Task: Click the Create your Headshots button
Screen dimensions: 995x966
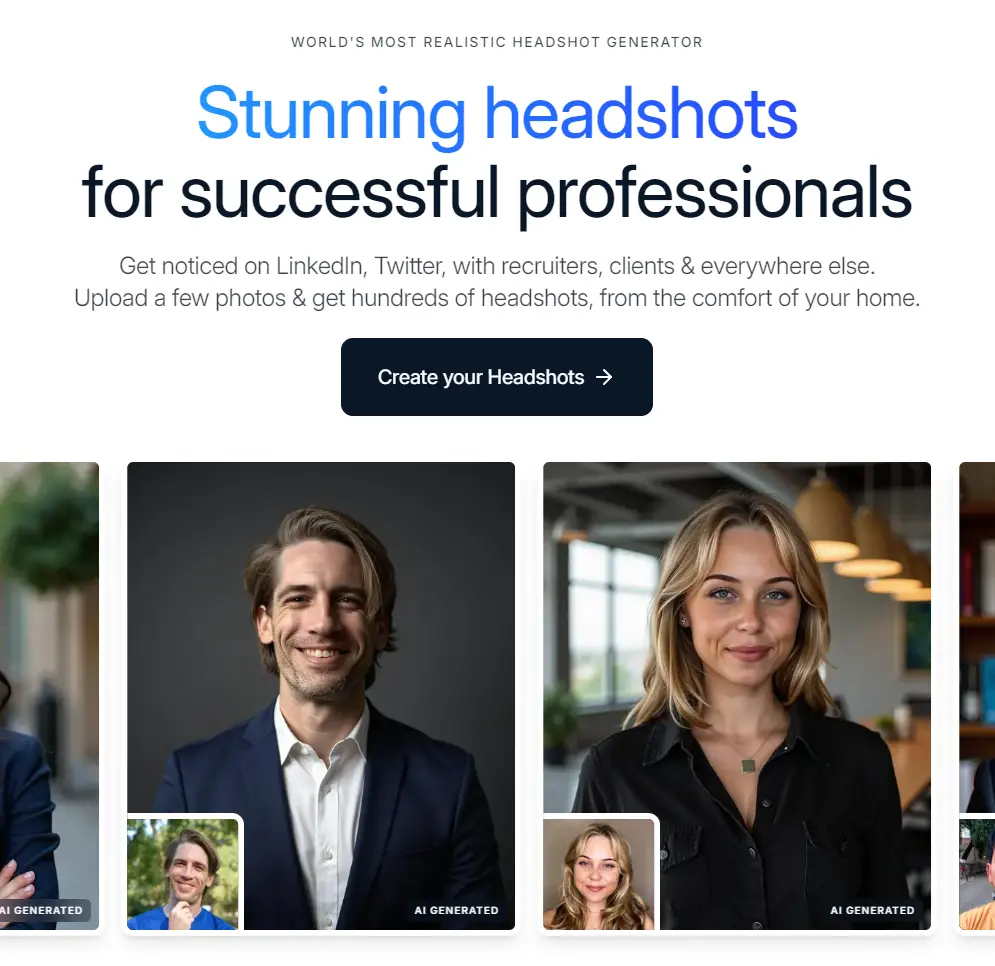Action: pos(496,377)
